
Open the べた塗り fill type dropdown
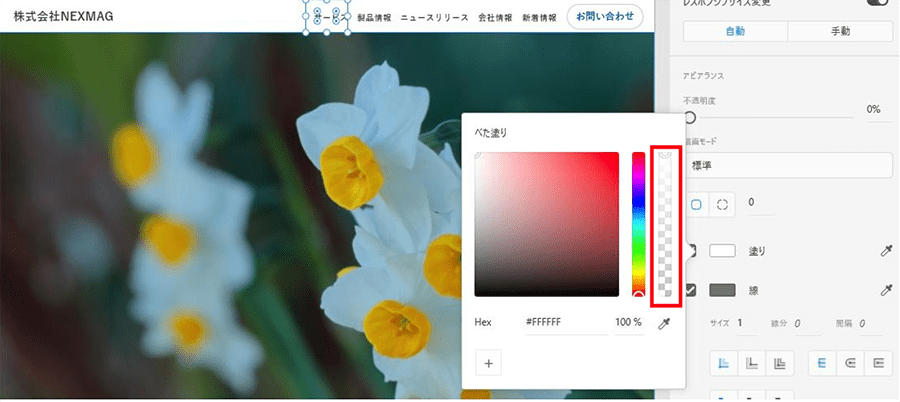click(x=490, y=133)
